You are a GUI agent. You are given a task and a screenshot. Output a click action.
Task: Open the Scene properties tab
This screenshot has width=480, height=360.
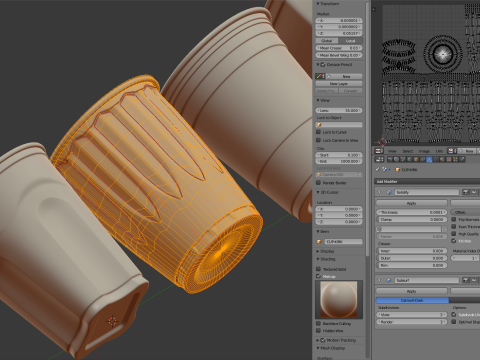tap(403, 159)
